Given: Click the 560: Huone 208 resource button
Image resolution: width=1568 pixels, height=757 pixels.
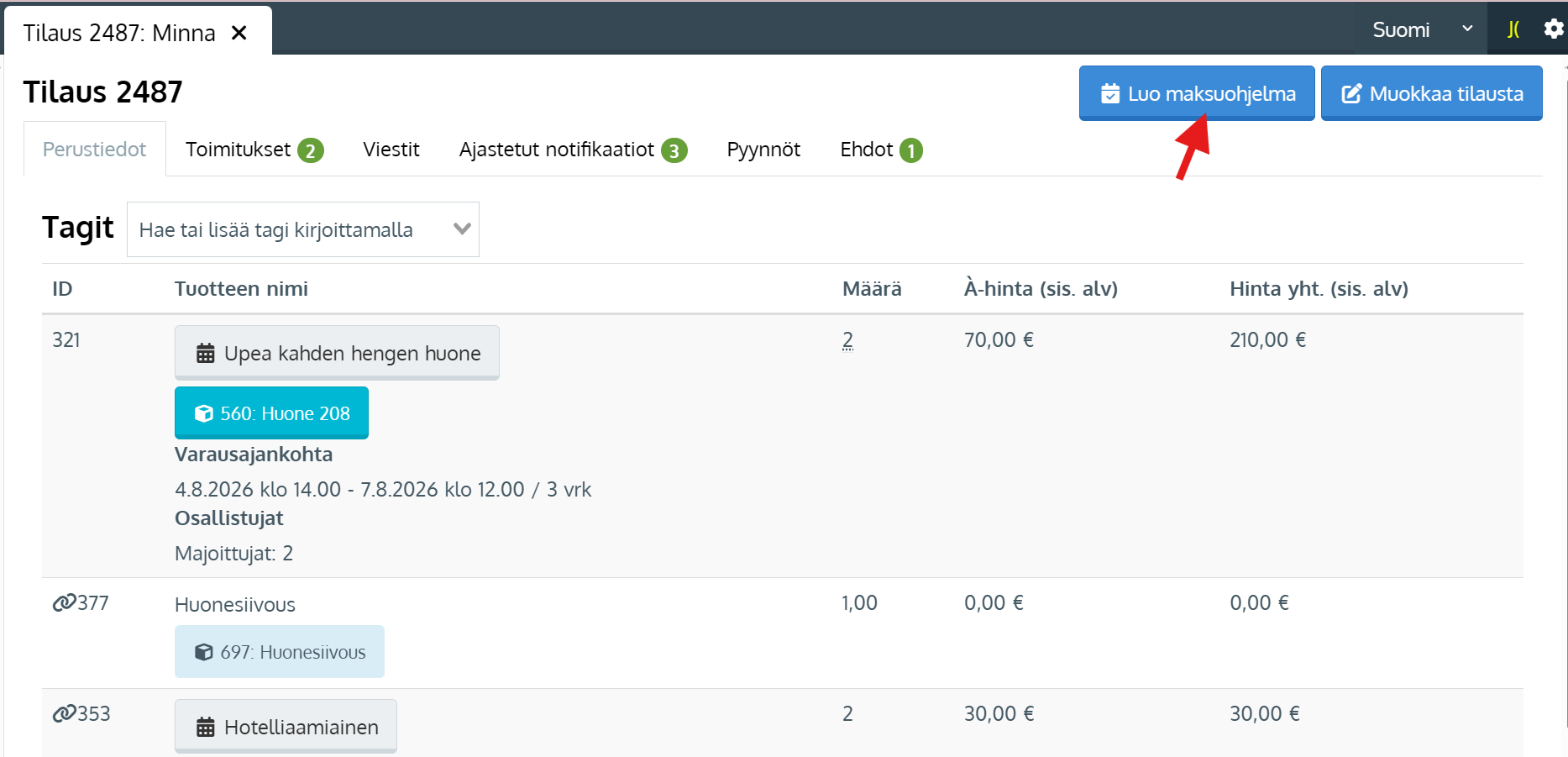Looking at the screenshot, I should coord(271,413).
